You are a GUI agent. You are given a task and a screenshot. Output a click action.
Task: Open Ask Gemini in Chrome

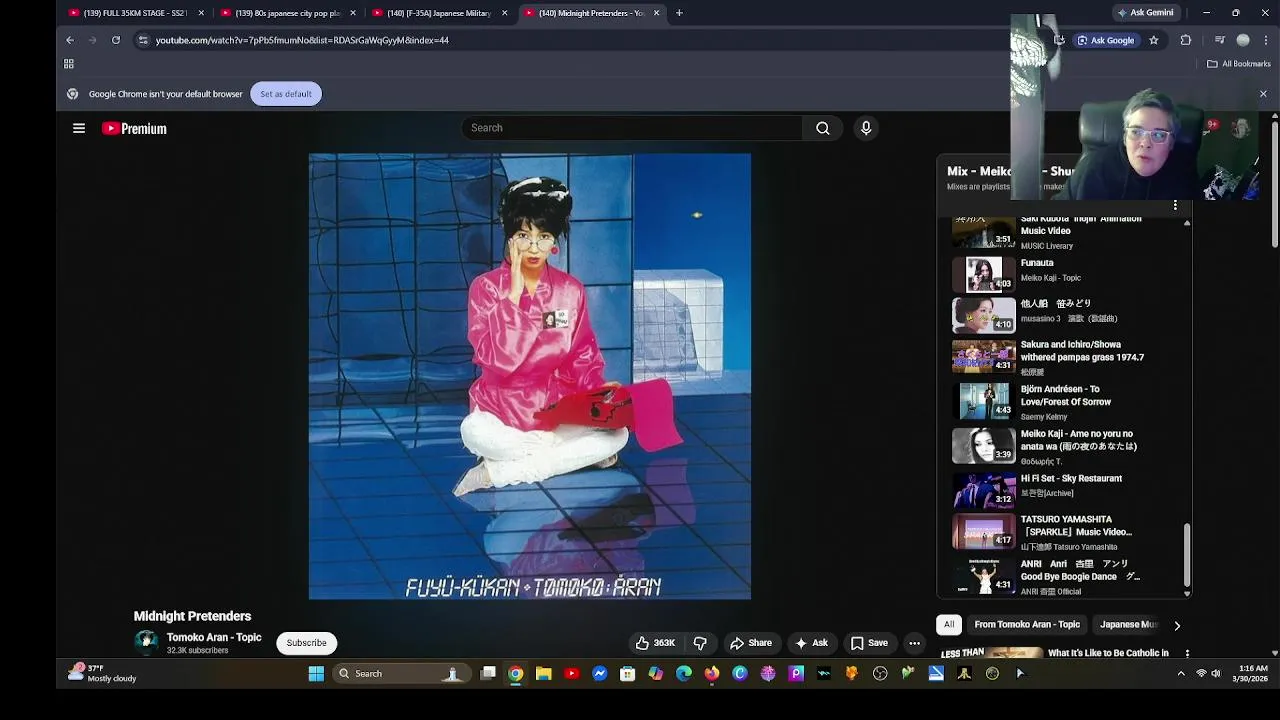point(1145,13)
